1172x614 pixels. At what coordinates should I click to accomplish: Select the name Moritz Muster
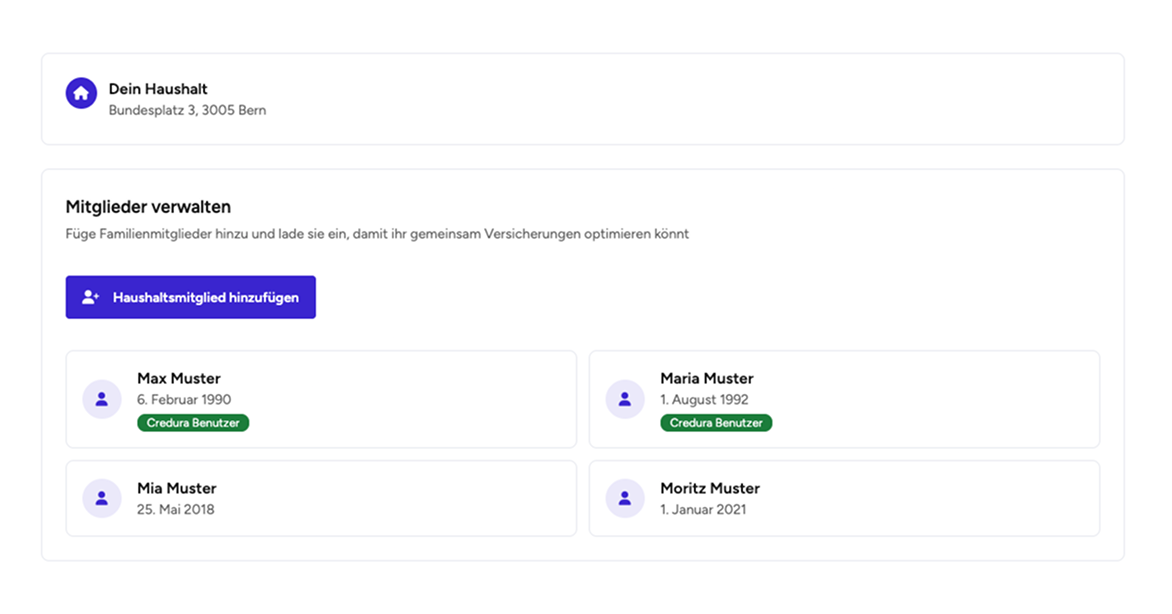coord(710,488)
